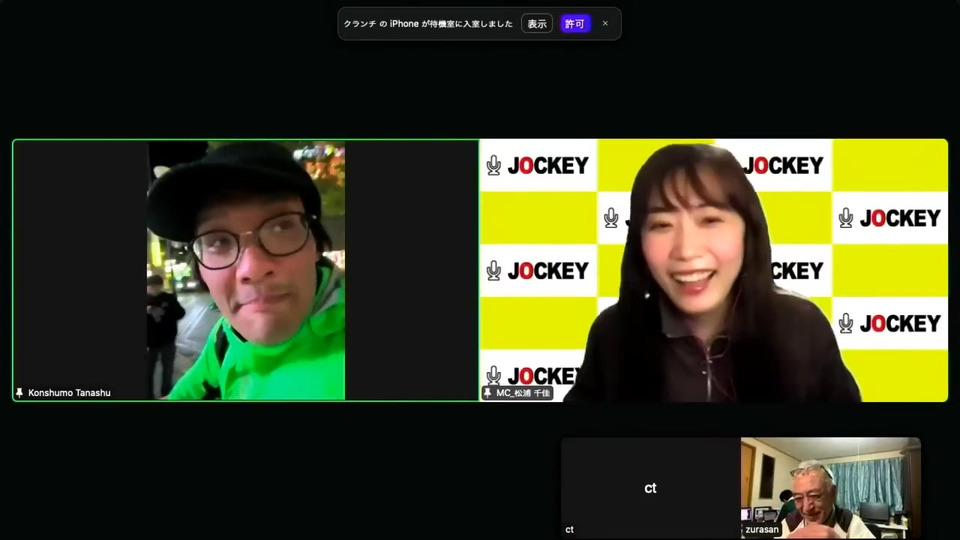This screenshot has width=960, height=540.
Task: Click the 'Konshumo Tanashu' name label
Action: pyautogui.click(x=69, y=393)
